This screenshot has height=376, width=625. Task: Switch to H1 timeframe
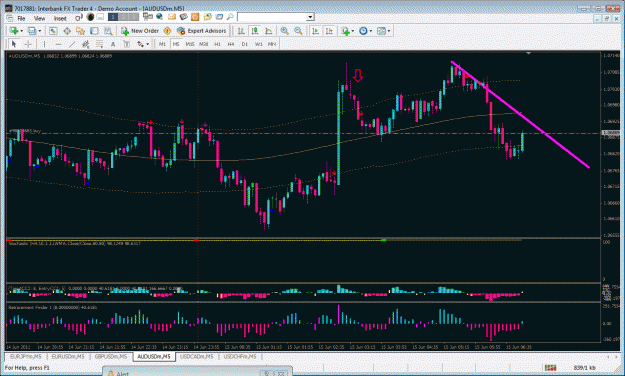point(217,44)
